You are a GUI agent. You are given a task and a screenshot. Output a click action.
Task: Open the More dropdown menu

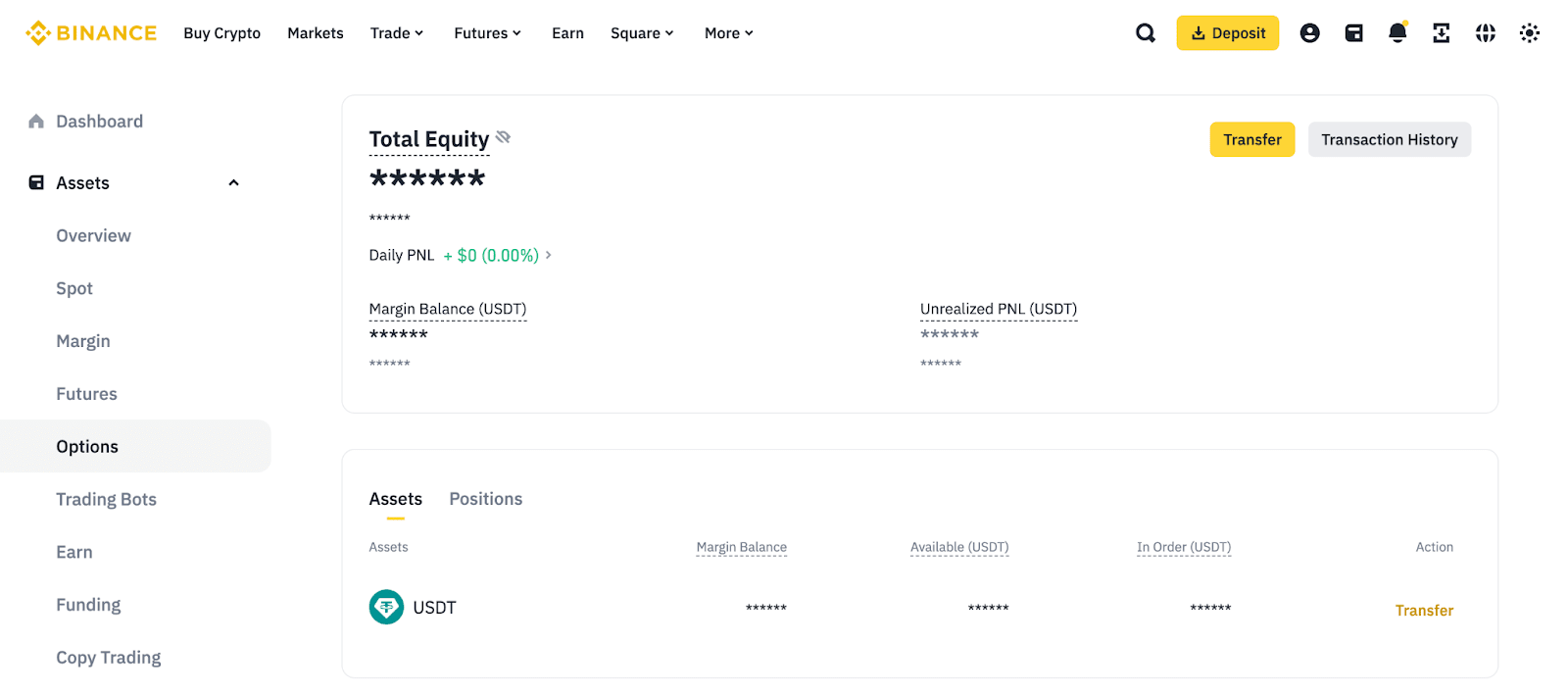coord(728,33)
